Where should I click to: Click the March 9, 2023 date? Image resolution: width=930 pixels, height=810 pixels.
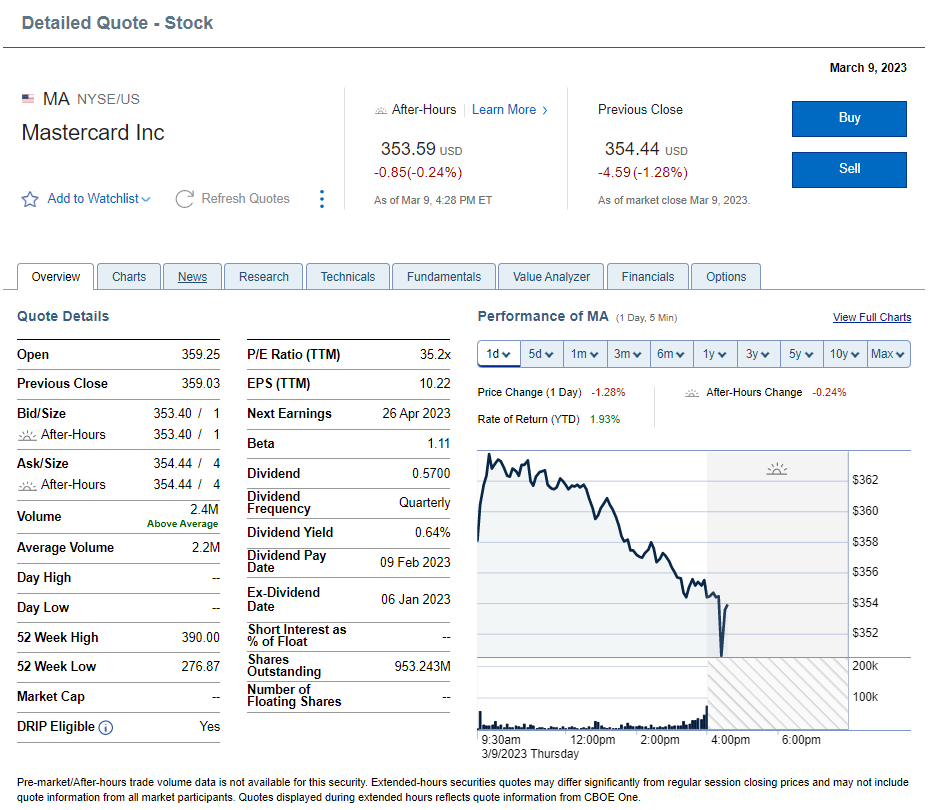point(868,68)
